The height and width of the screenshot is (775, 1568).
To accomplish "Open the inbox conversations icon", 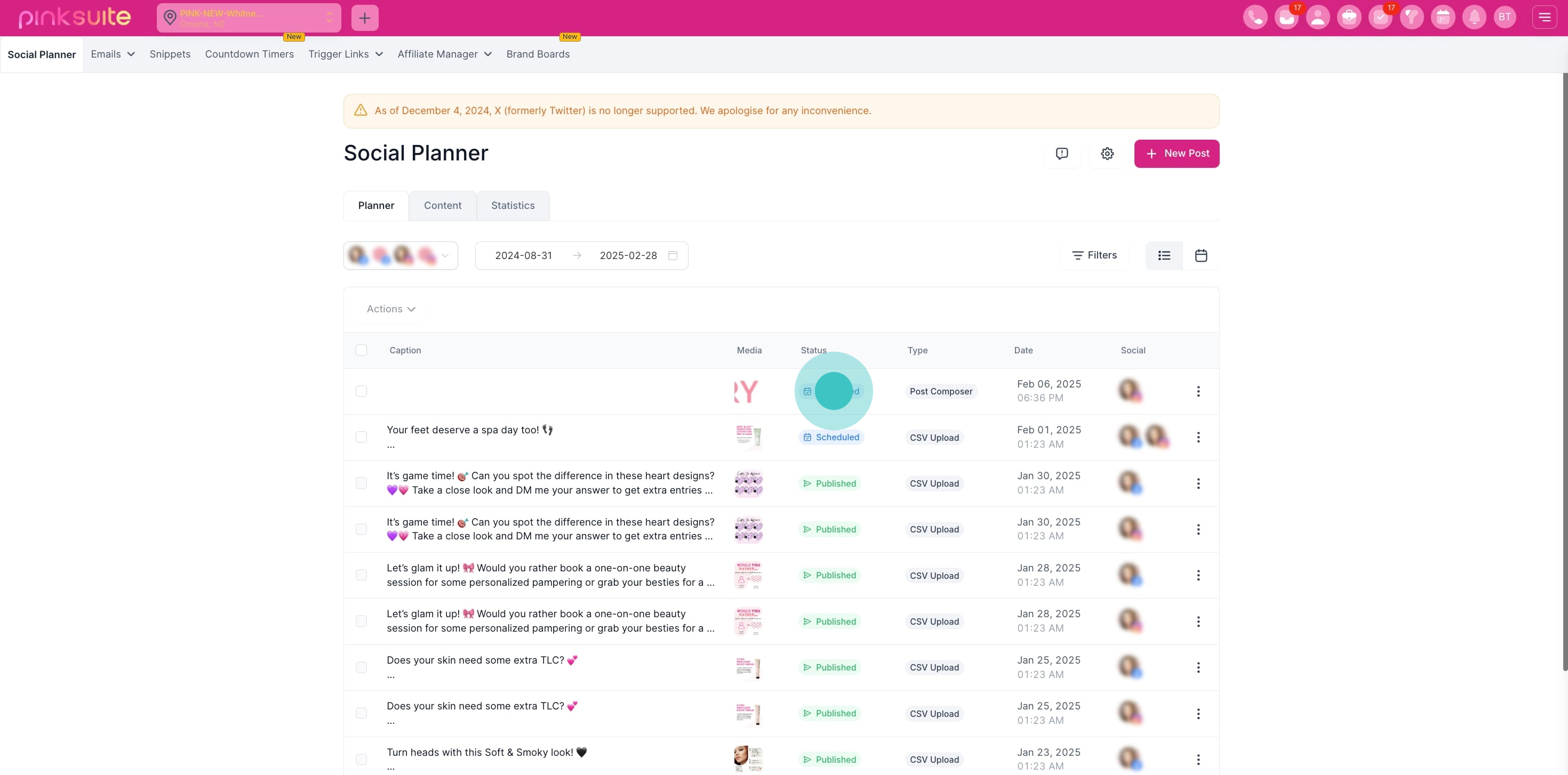I will tap(1286, 17).
